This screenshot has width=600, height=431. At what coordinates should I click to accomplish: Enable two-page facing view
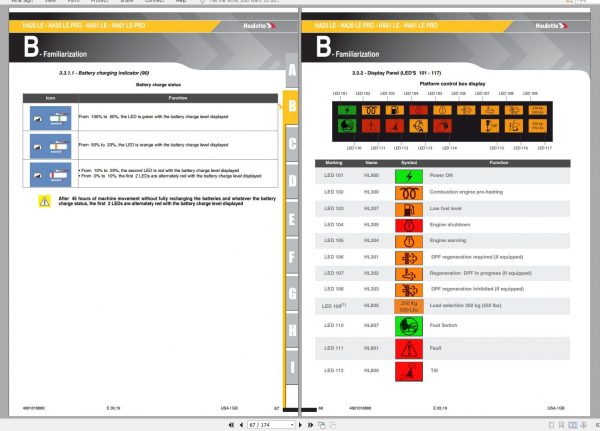click(x=573, y=425)
